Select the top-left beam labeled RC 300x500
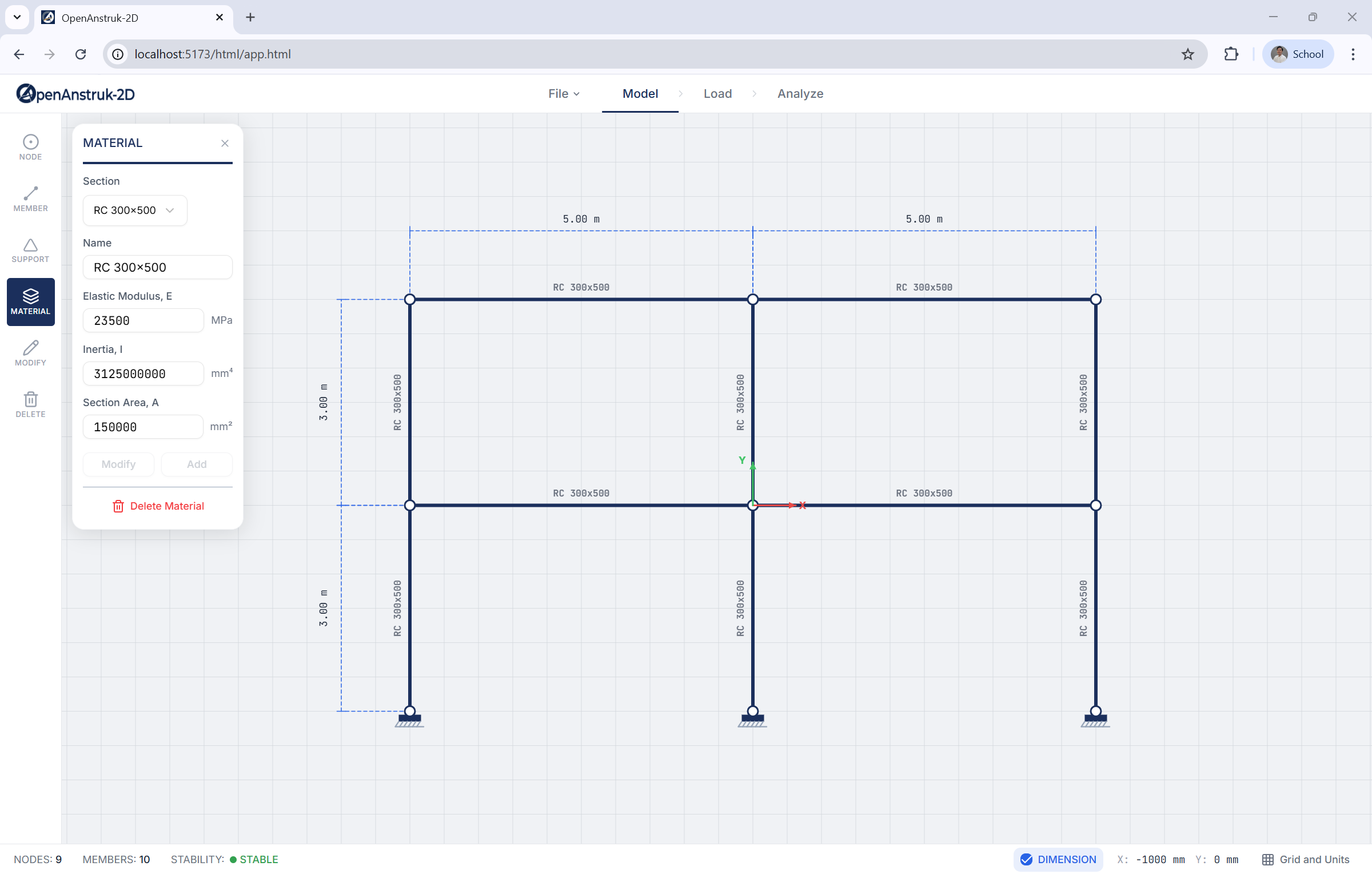The height and width of the screenshot is (874, 1372). (581, 299)
